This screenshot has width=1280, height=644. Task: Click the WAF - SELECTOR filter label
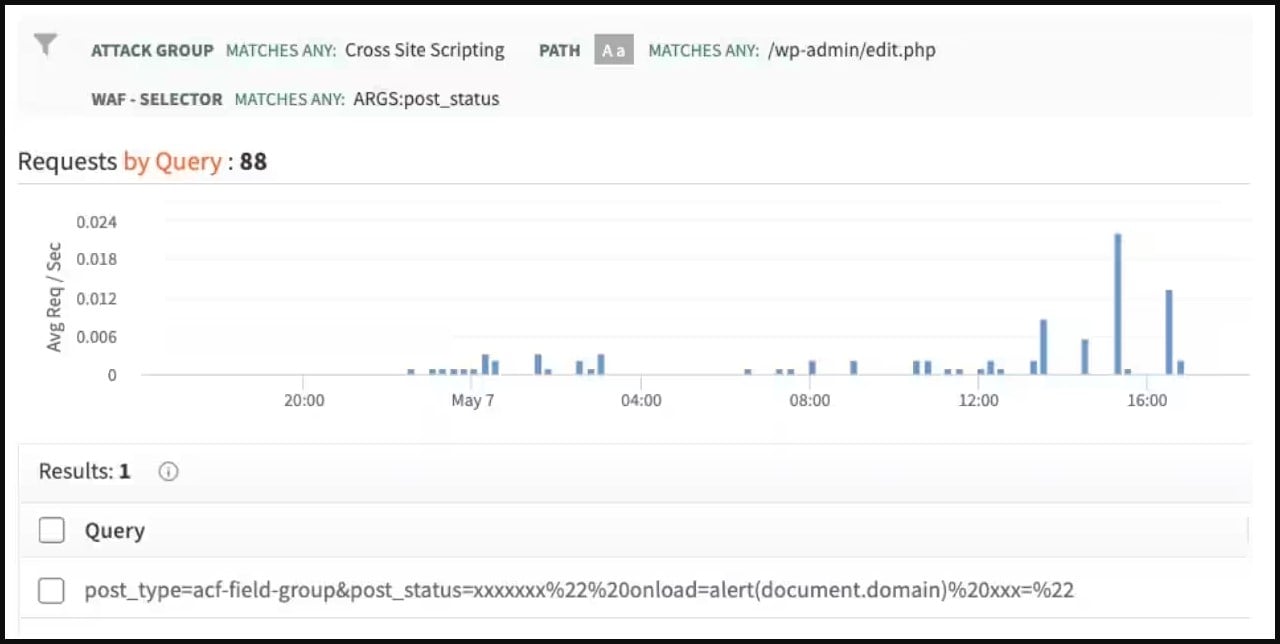[157, 99]
